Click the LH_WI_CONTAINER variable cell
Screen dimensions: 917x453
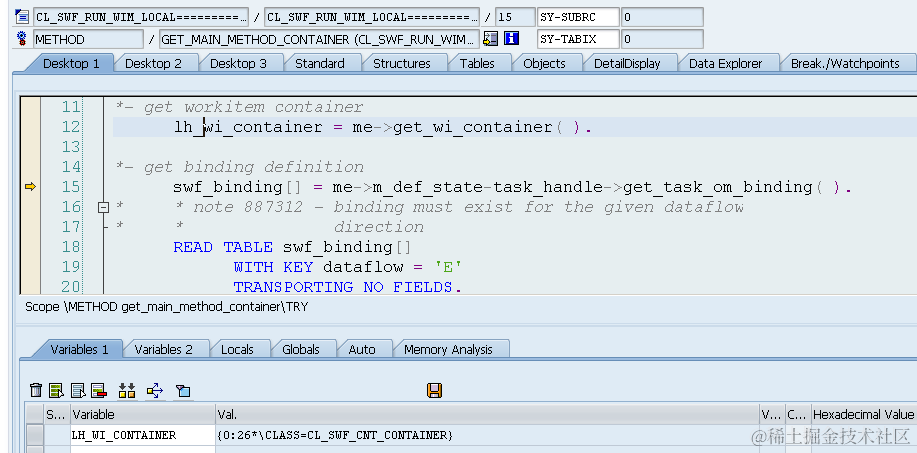143,435
